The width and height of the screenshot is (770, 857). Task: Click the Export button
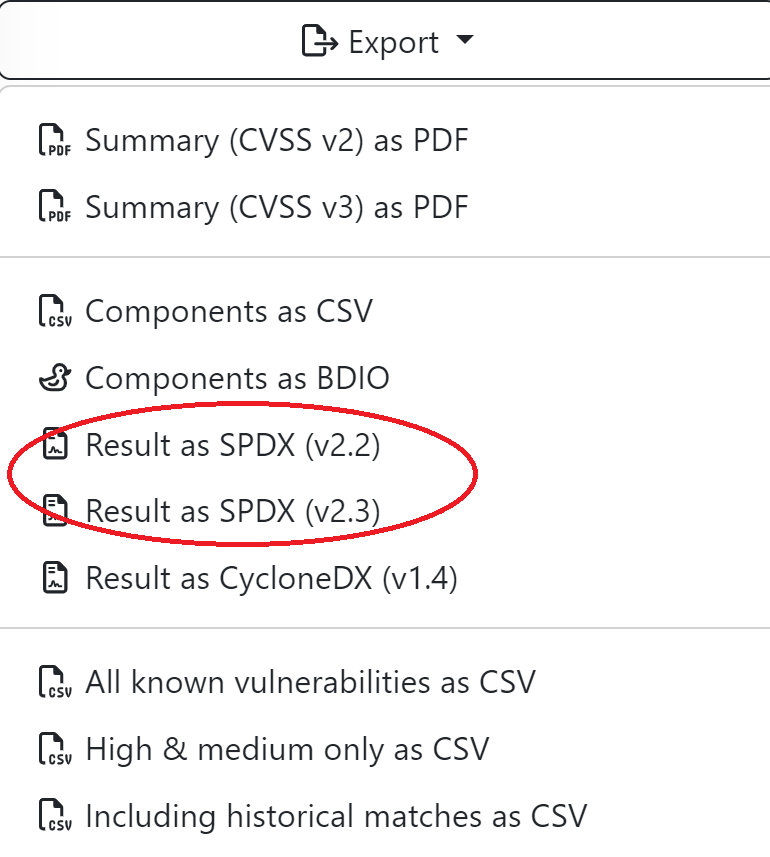pyautogui.click(x=385, y=41)
